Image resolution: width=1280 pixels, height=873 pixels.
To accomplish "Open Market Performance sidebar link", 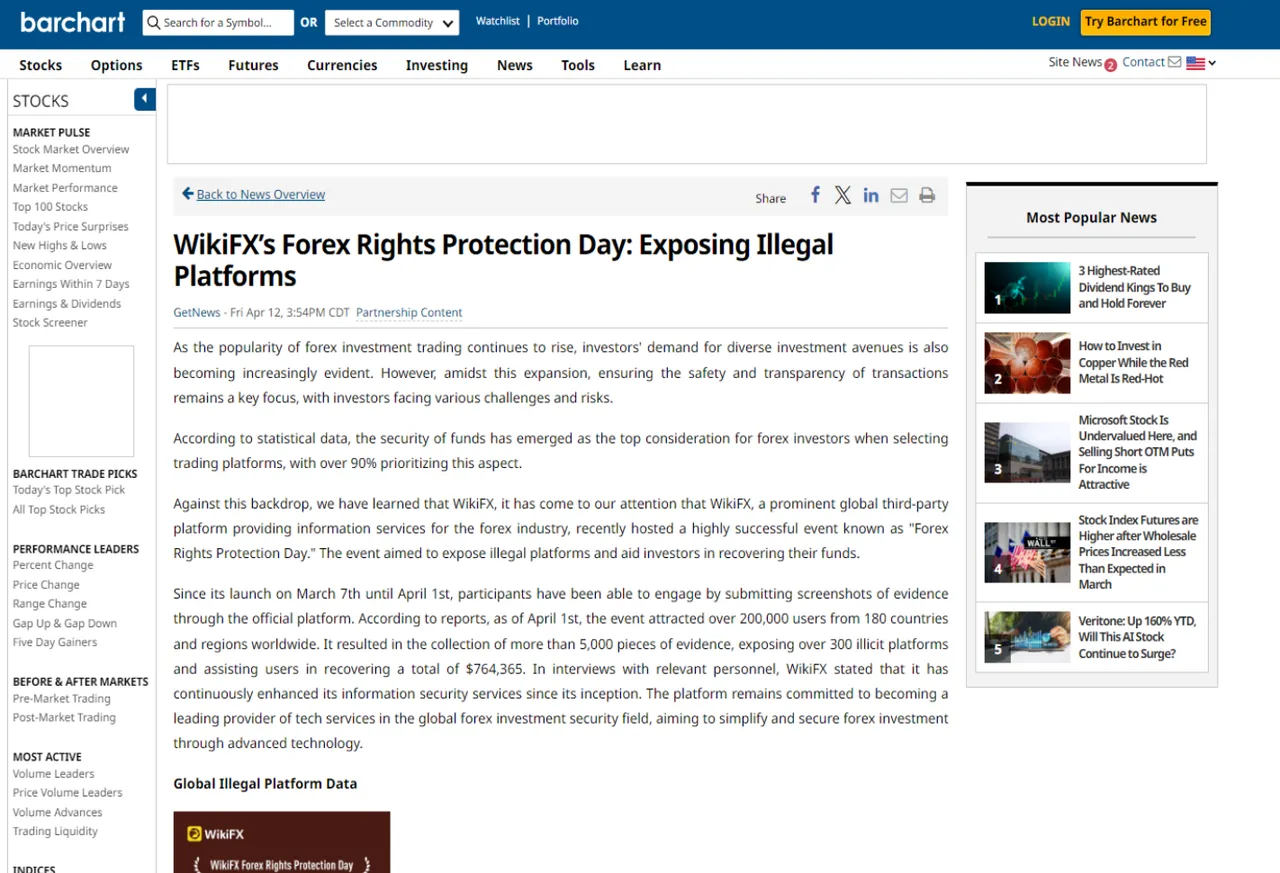I will [65, 188].
